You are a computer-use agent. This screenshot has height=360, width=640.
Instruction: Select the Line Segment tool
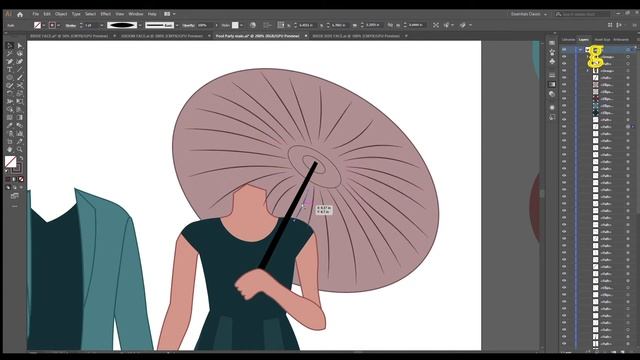click(x=20, y=70)
